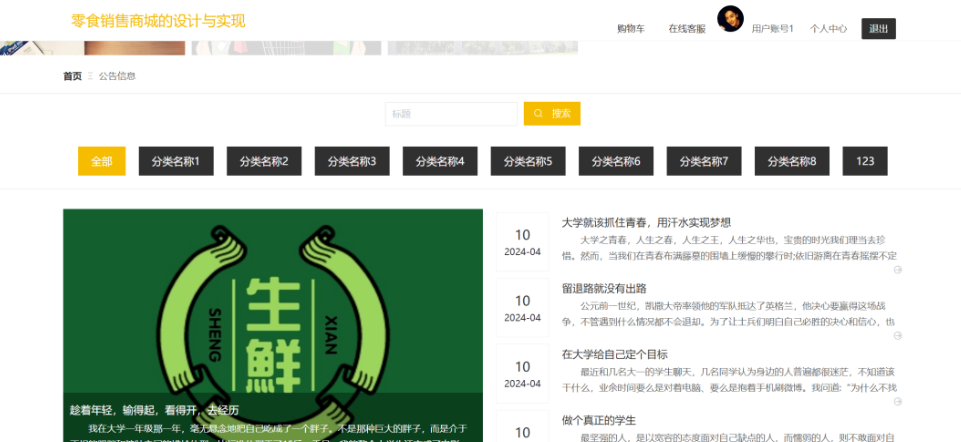Viewport: 961px width, 442px height.
Task: Select 分类名称2 category
Action: [264, 161]
